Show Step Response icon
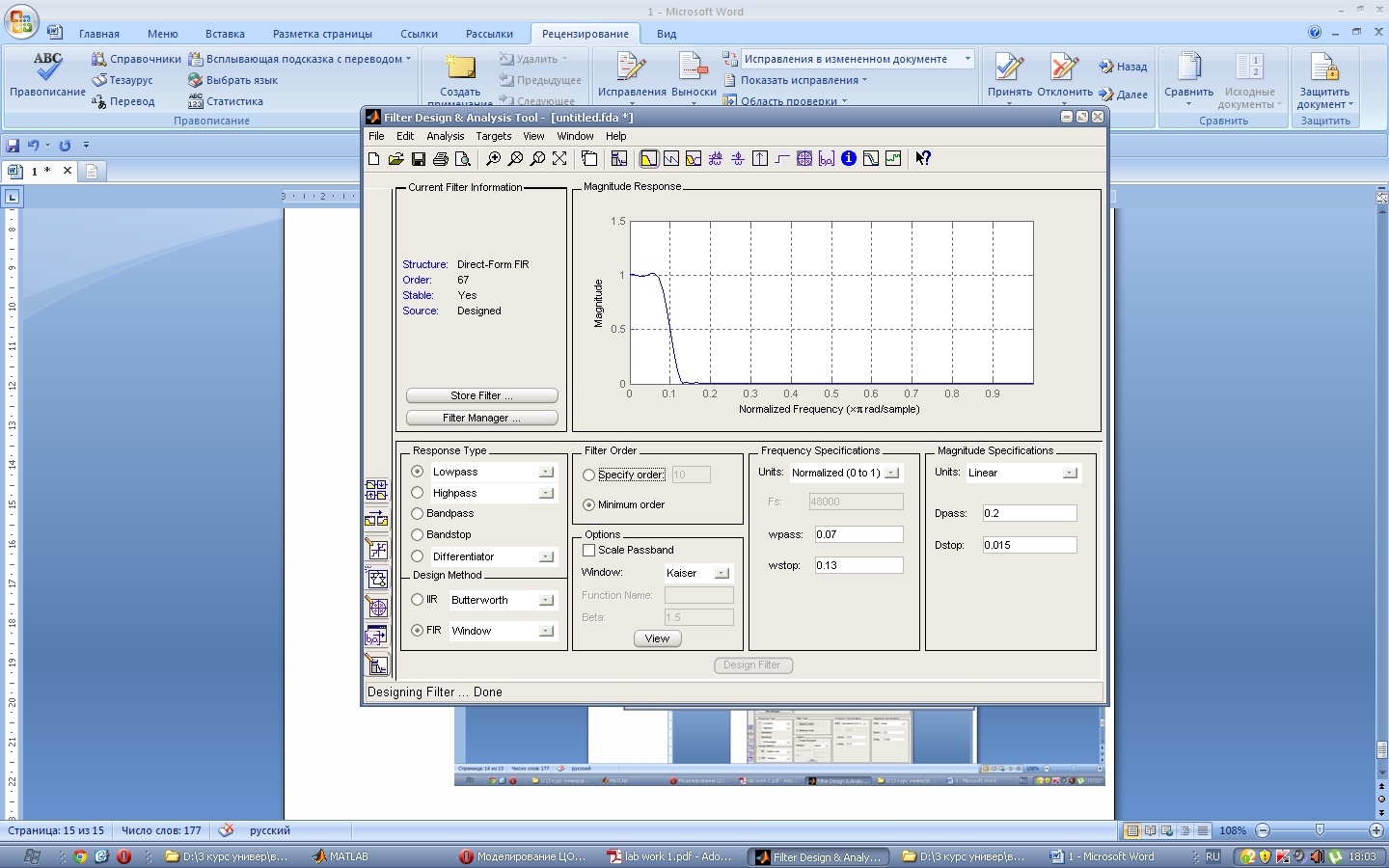1389x868 pixels. tap(782, 159)
